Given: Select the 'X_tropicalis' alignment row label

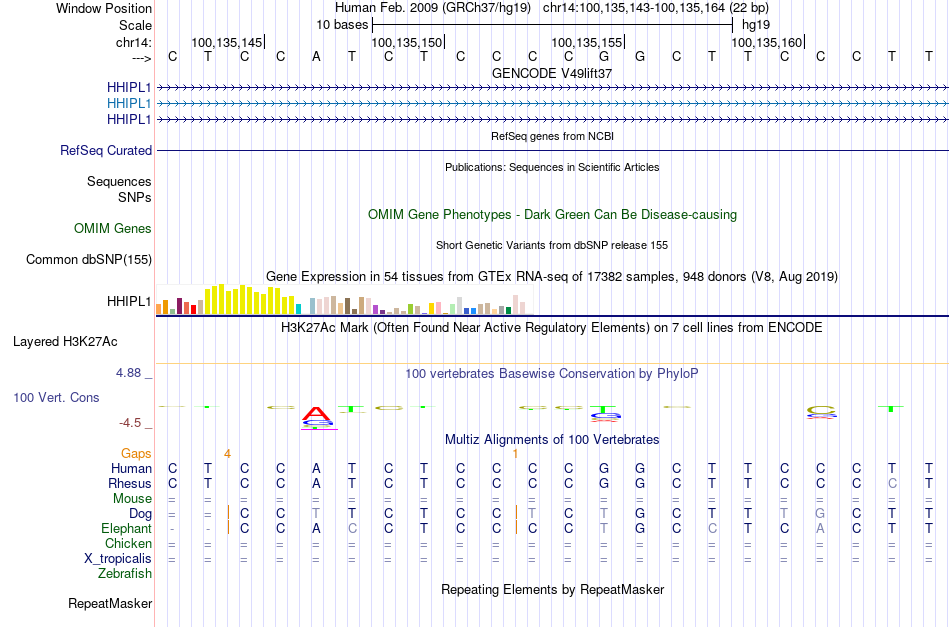Looking at the screenshot, I should click(x=118, y=559).
